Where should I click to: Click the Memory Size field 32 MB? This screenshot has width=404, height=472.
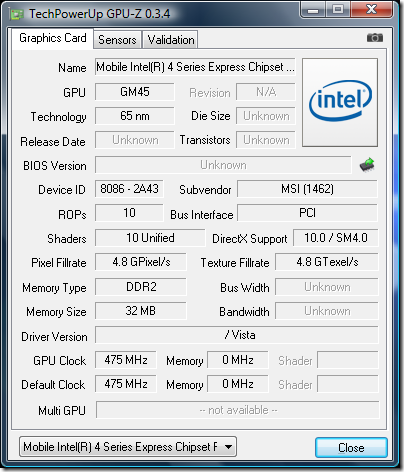[141, 311]
